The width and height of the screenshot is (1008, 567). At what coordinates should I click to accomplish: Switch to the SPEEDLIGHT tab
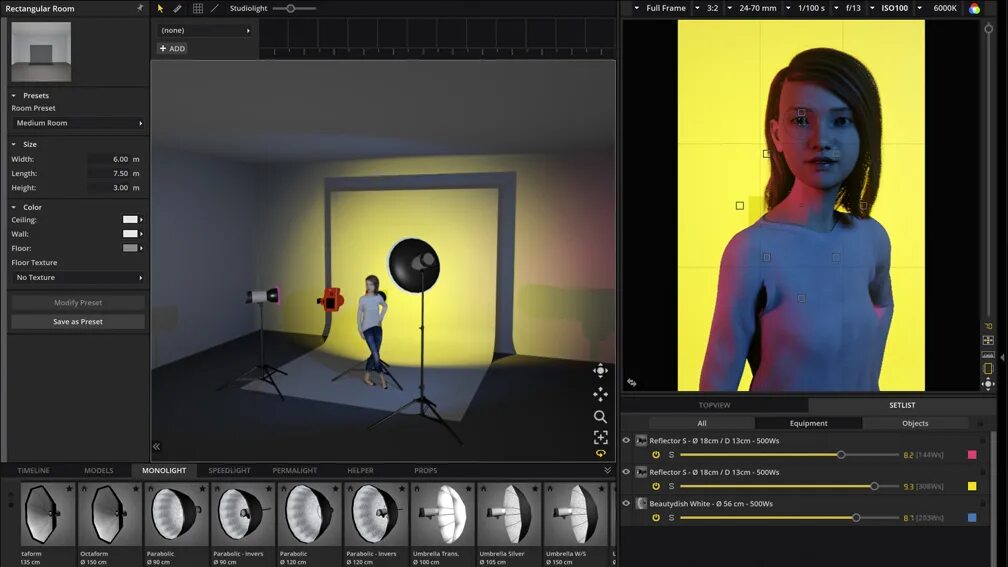pos(230,471)
